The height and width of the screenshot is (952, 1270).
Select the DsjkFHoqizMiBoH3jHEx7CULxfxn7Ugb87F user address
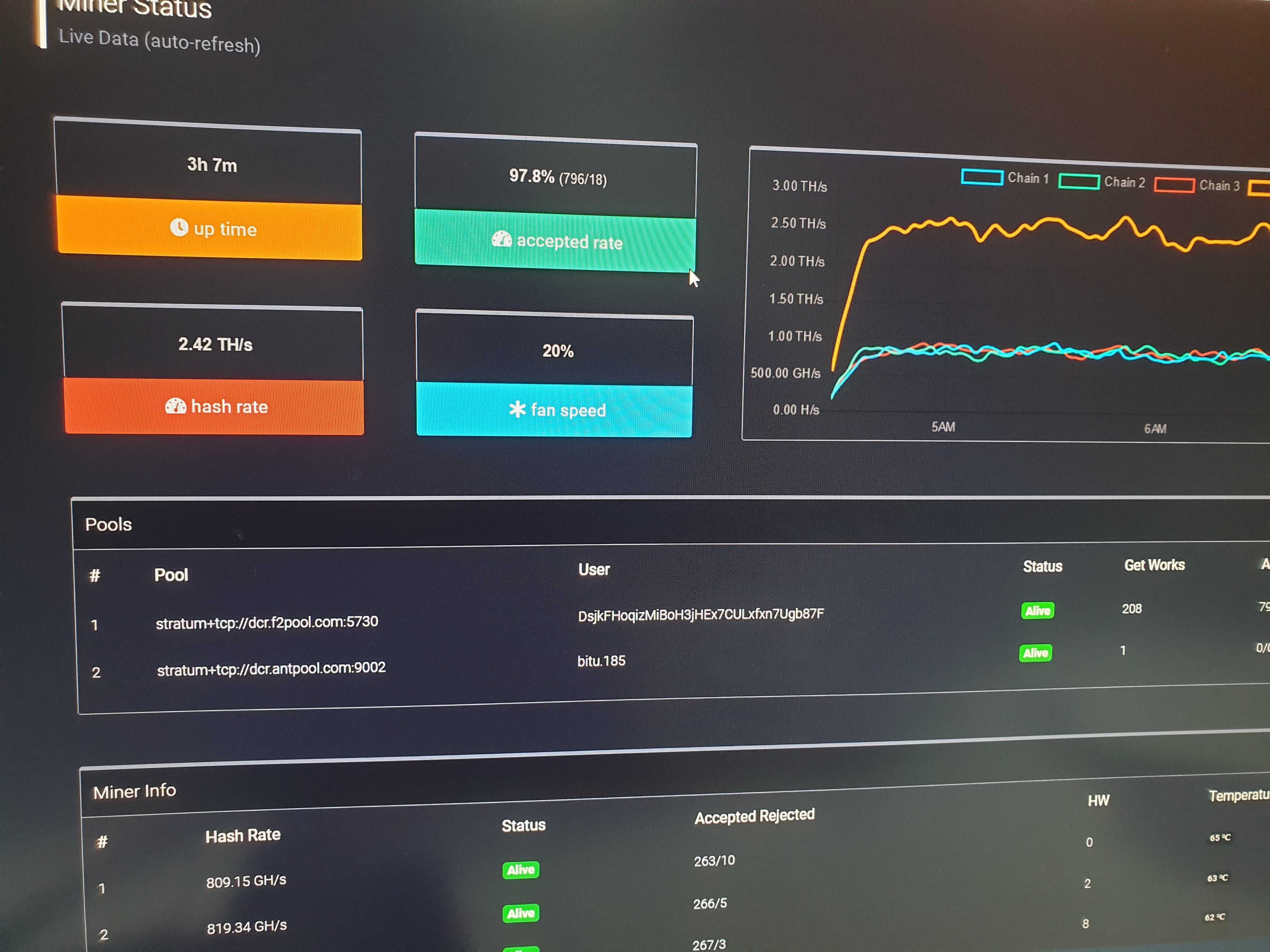tap(701, 615)
